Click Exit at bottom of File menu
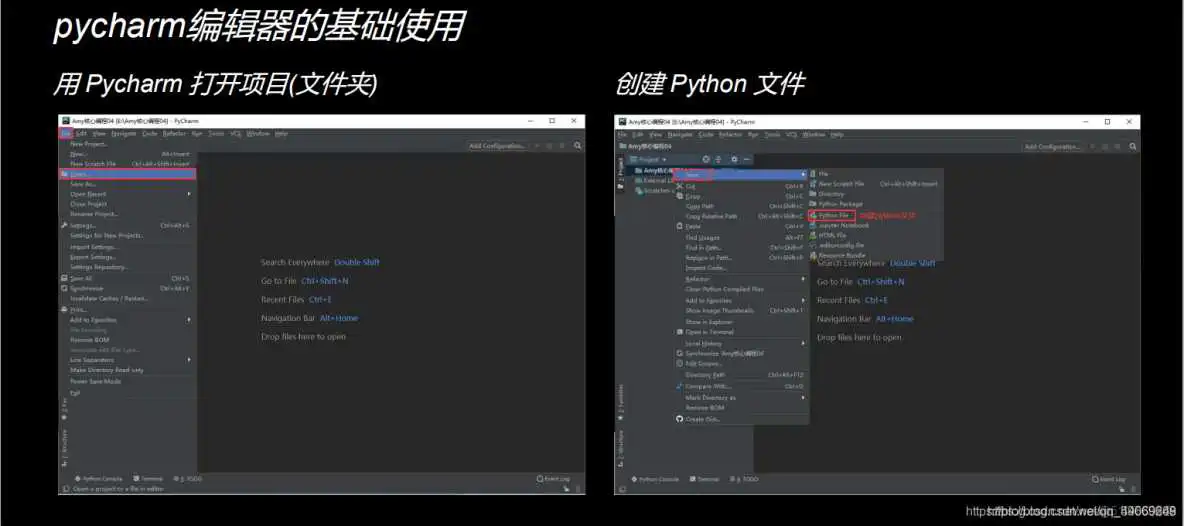The image size is (1184, 526). (75, 392)
